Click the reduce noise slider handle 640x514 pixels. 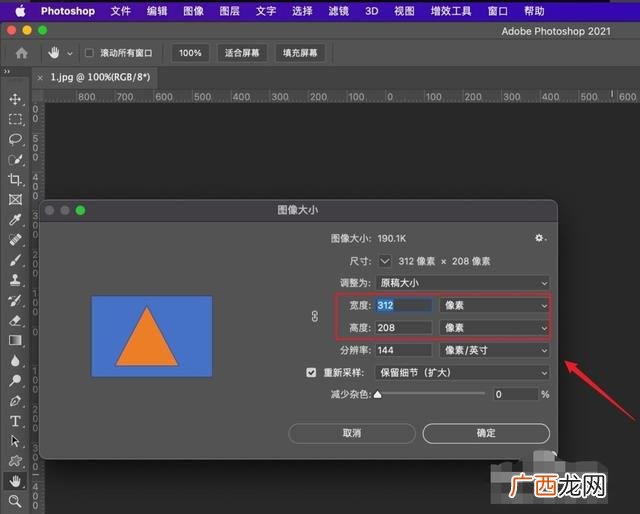[378, 394]
